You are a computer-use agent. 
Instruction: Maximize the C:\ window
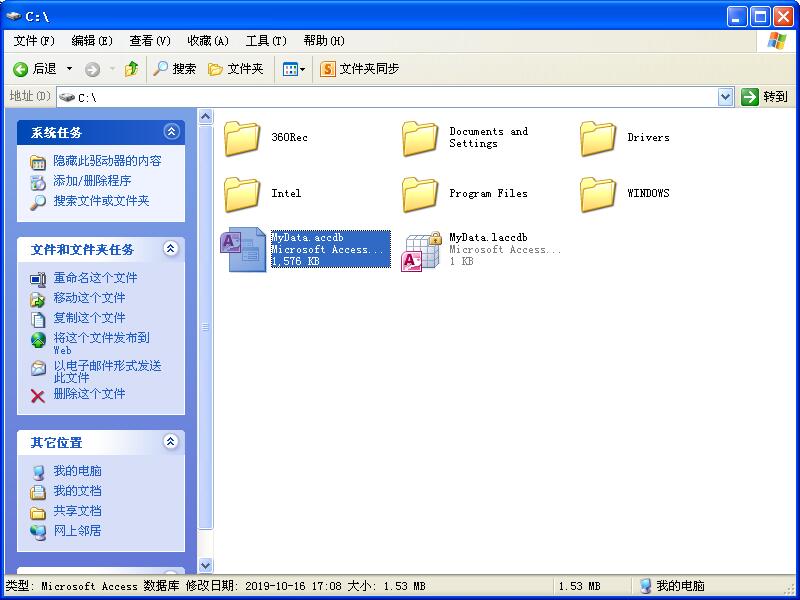click(x=760, y=17)
